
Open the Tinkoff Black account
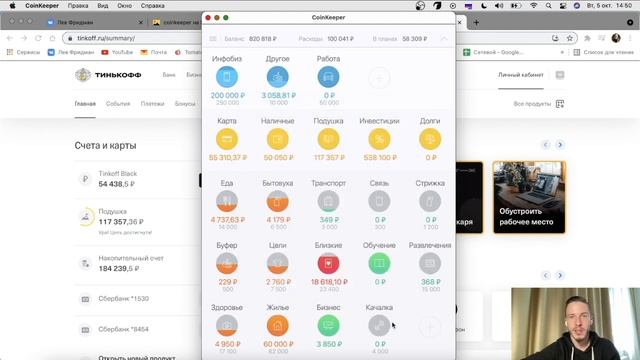(x=138, y=179)
